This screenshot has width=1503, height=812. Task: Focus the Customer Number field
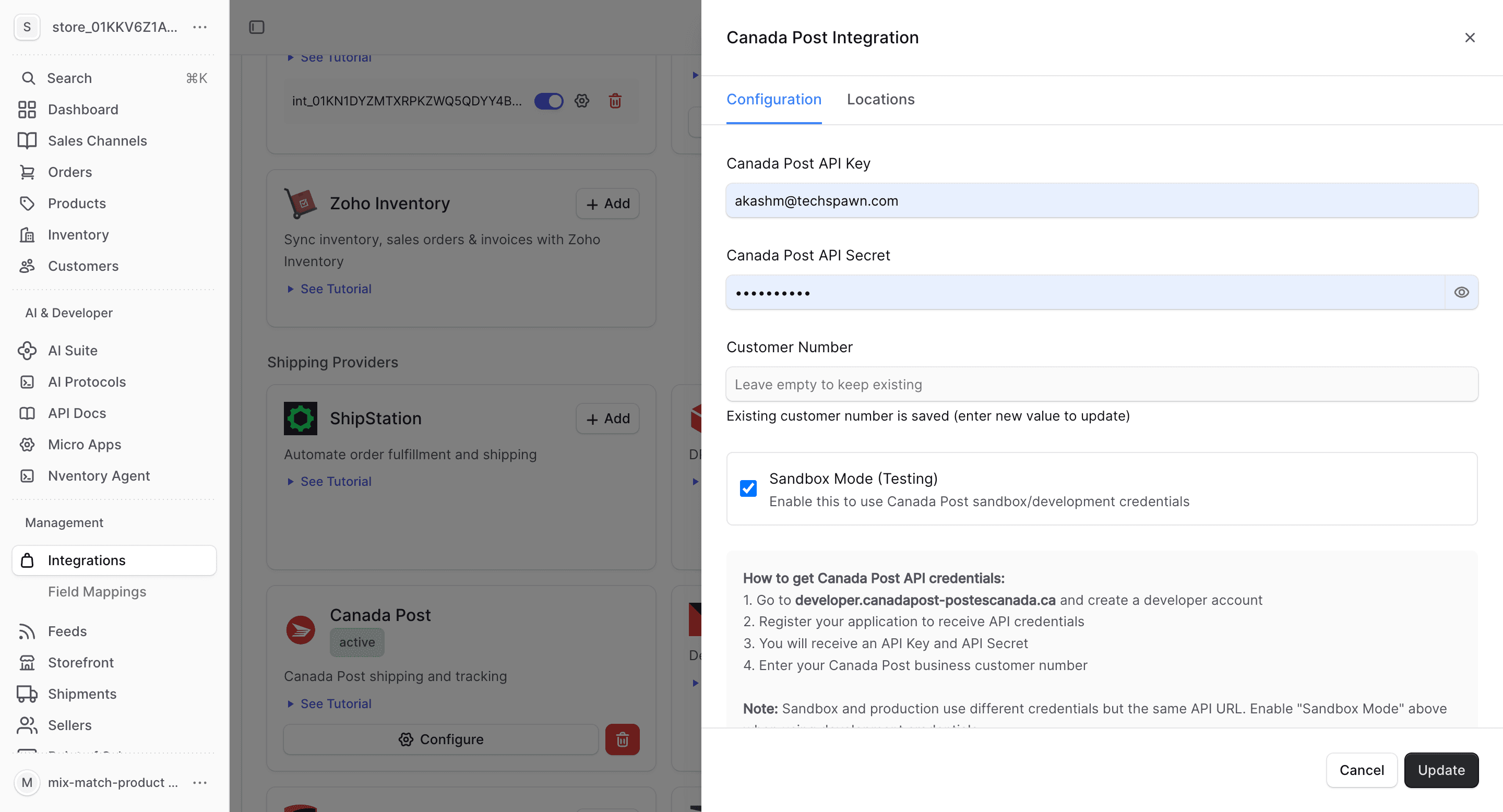pos(1102,385)
